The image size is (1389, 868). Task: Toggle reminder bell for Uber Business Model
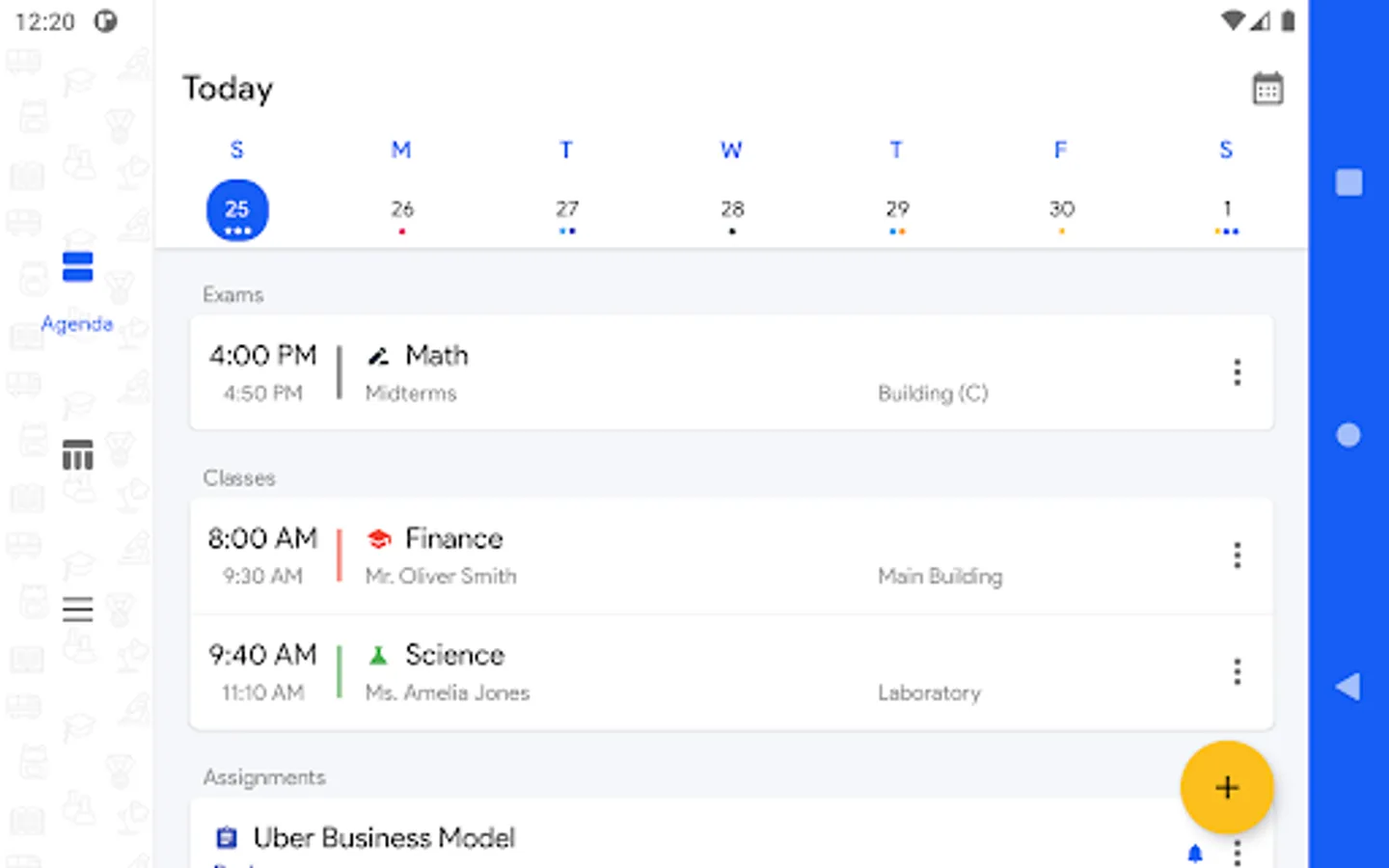pos(1195,853)
